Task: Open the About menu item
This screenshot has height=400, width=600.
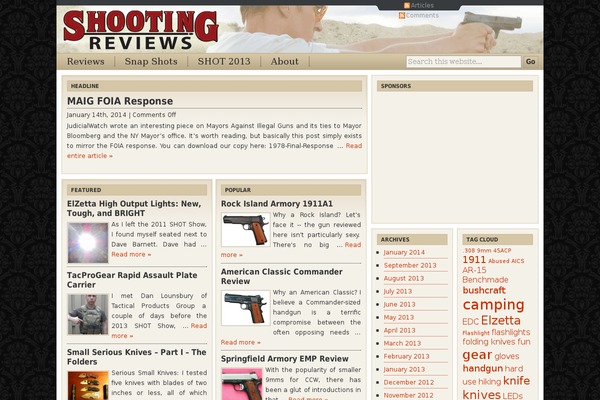Action: pos(285,61)
